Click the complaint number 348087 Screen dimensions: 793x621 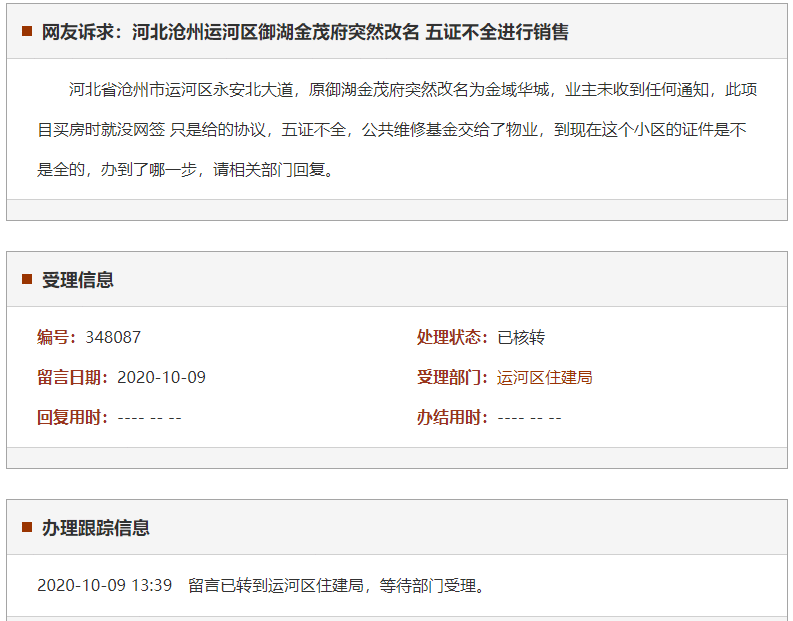(x=113, y=338)
